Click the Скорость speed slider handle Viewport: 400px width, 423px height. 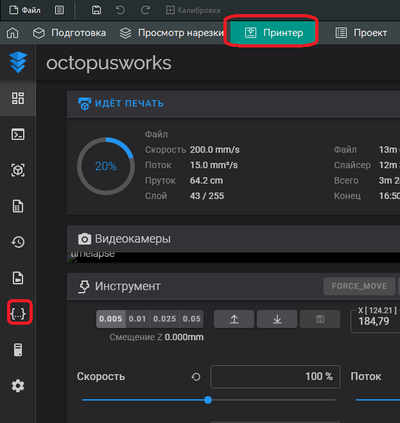click(208, 400)
